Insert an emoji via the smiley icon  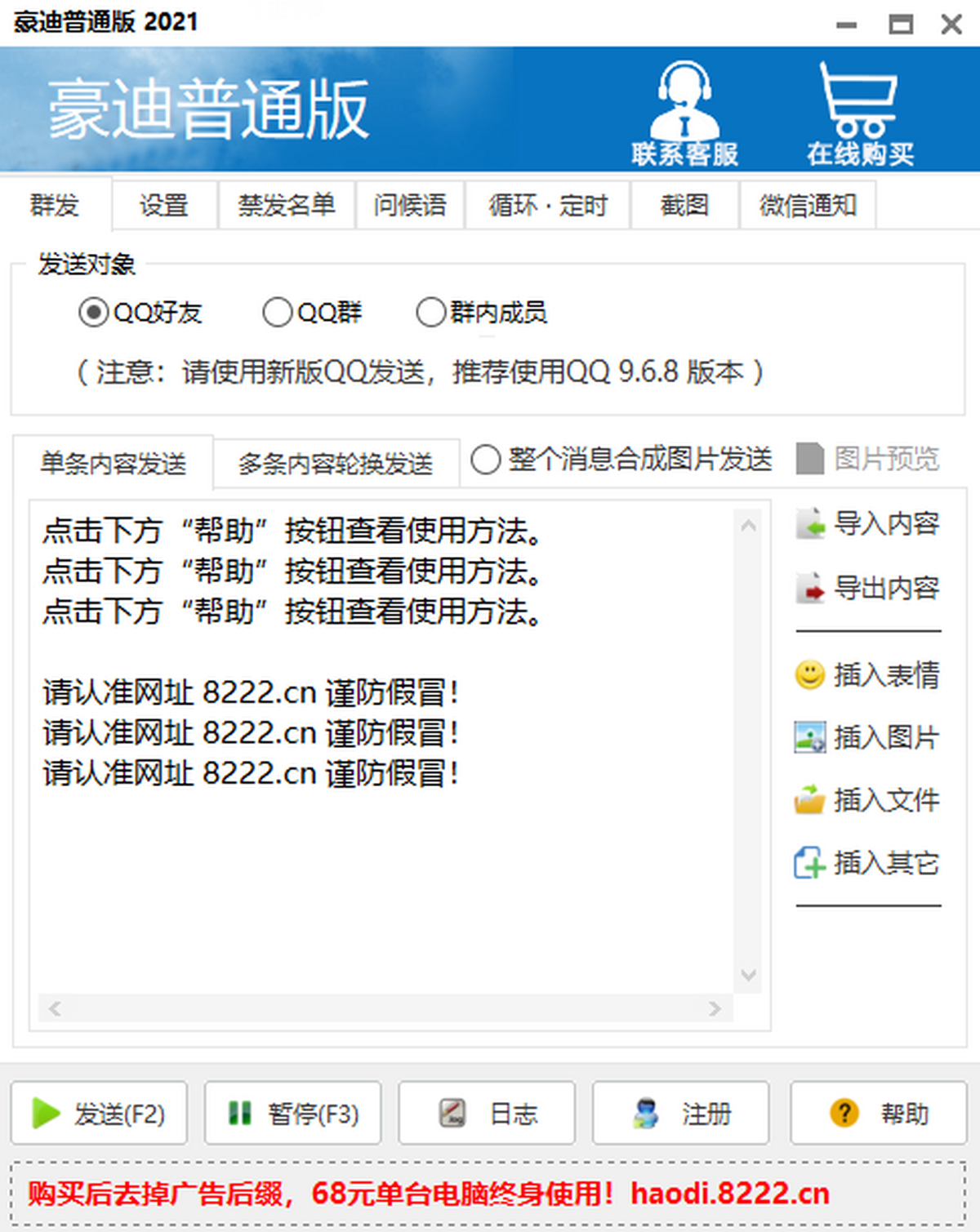(x=810, y=675)
